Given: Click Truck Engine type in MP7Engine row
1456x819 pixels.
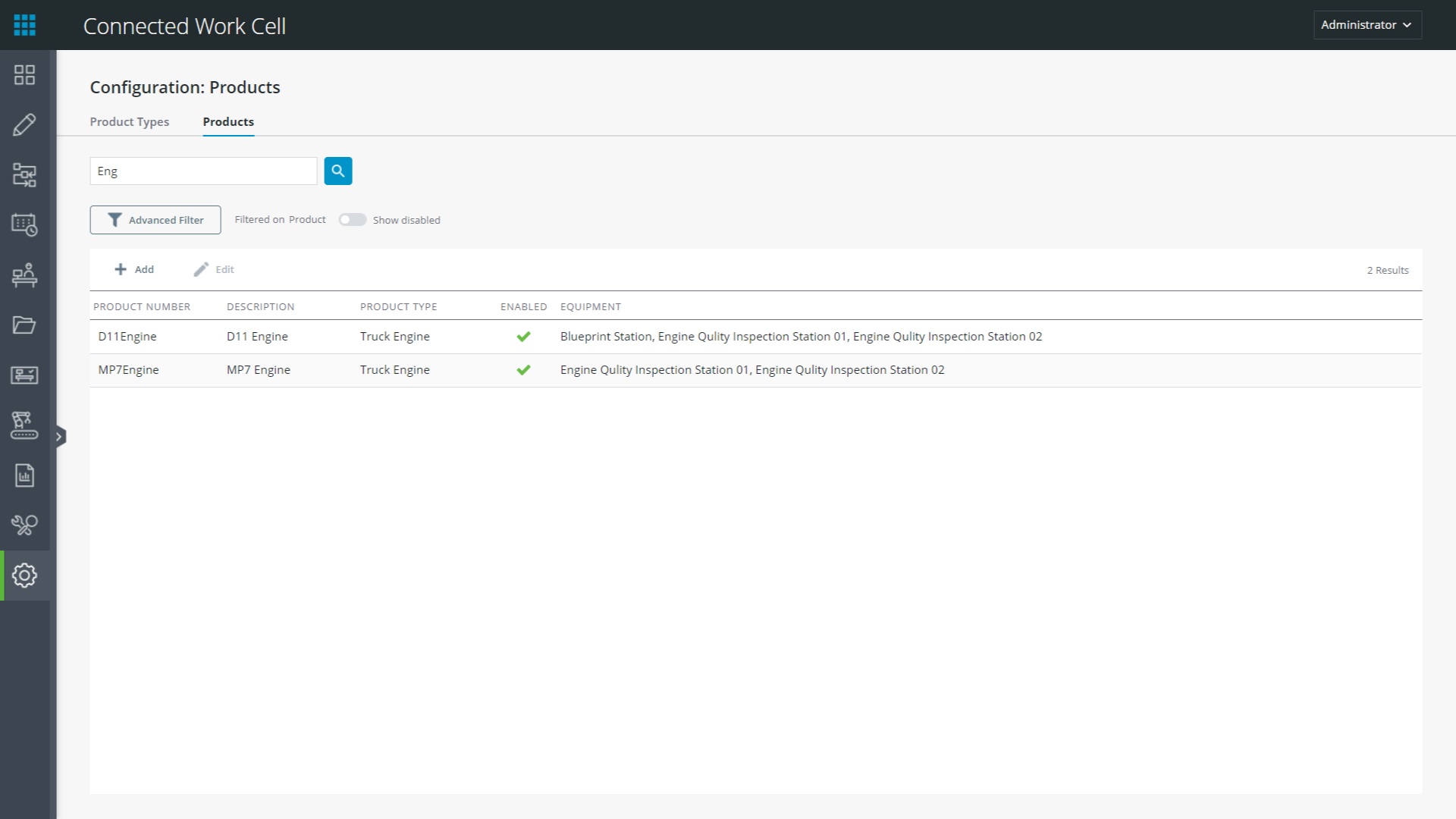Looking at the screenshot, I should tap(395, 370).
